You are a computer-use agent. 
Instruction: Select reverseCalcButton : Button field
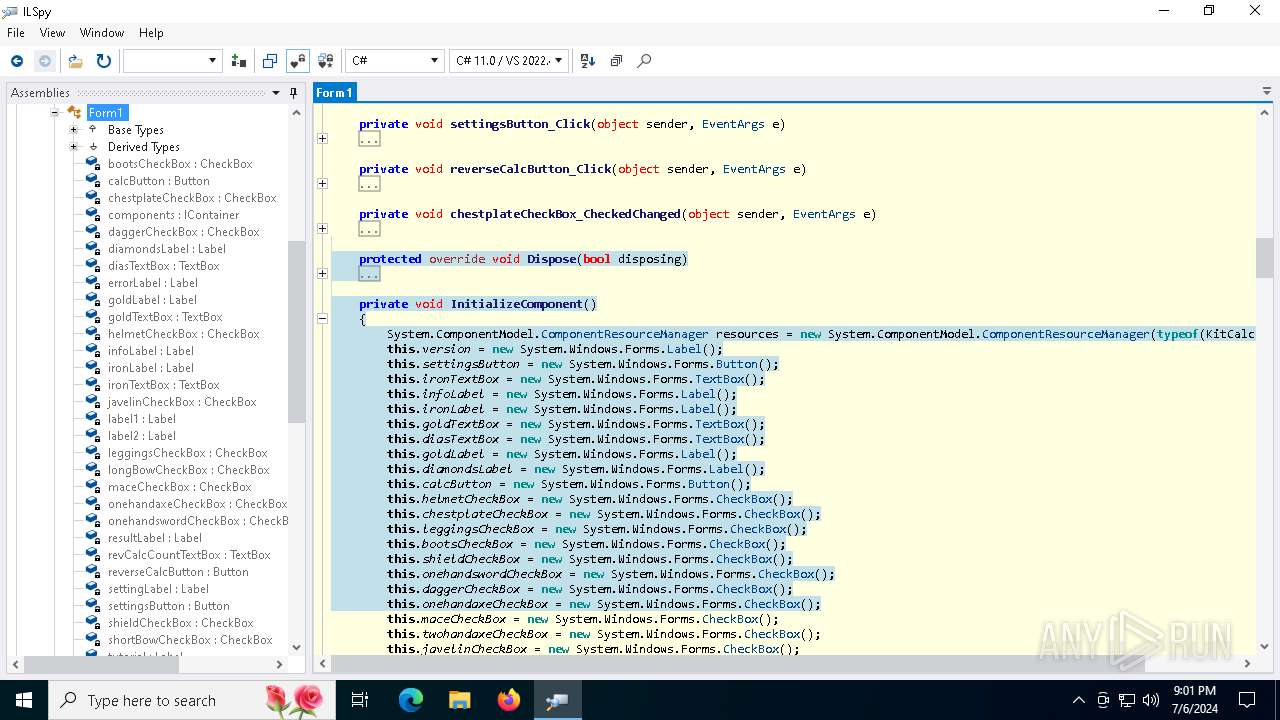(178, 572)
